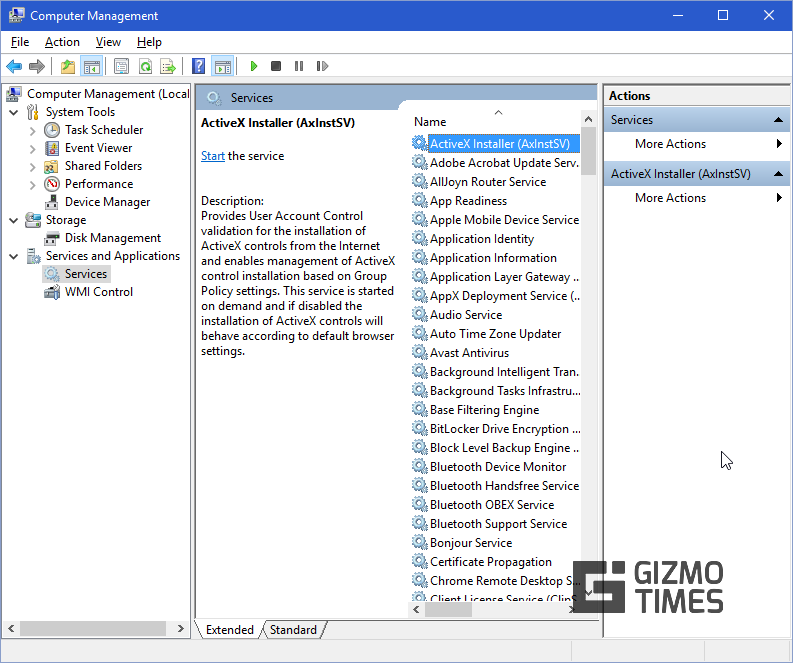Switch to the Standard tab
This screenshot has height=663, width=793.
click(293, 630)
